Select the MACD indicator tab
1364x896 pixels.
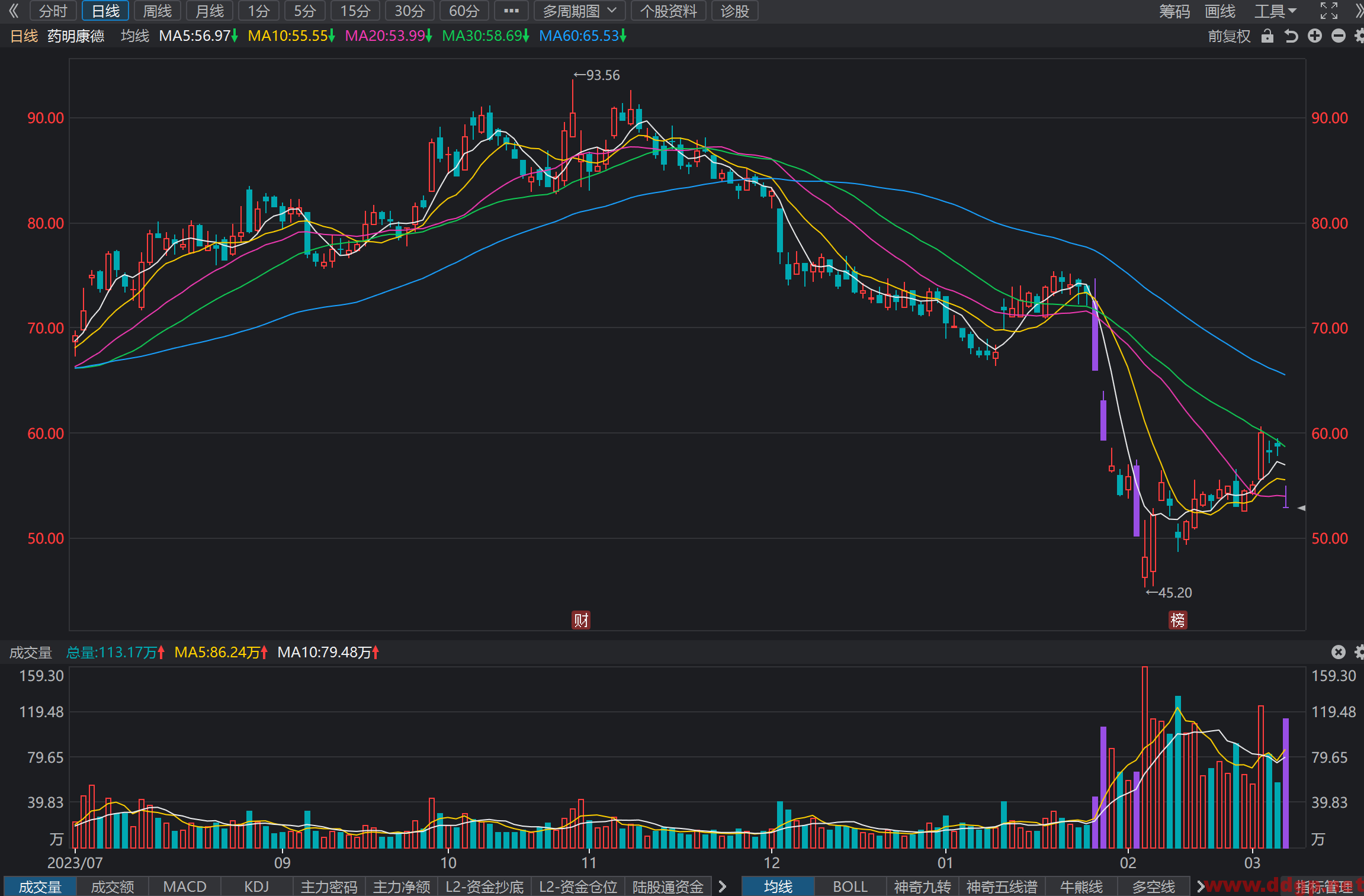tap(185, 887)
